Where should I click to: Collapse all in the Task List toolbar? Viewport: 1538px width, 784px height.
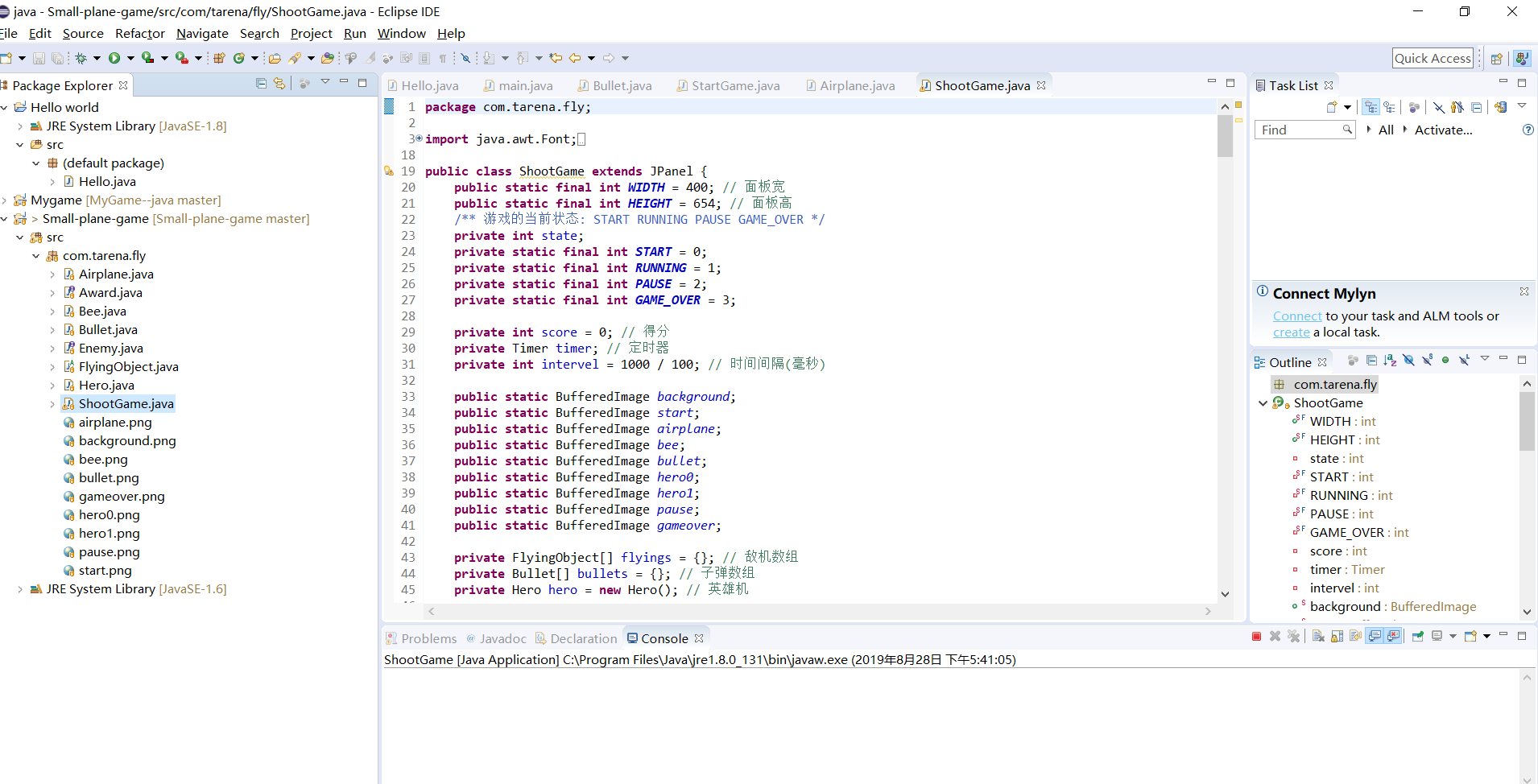click(1476, 107)
